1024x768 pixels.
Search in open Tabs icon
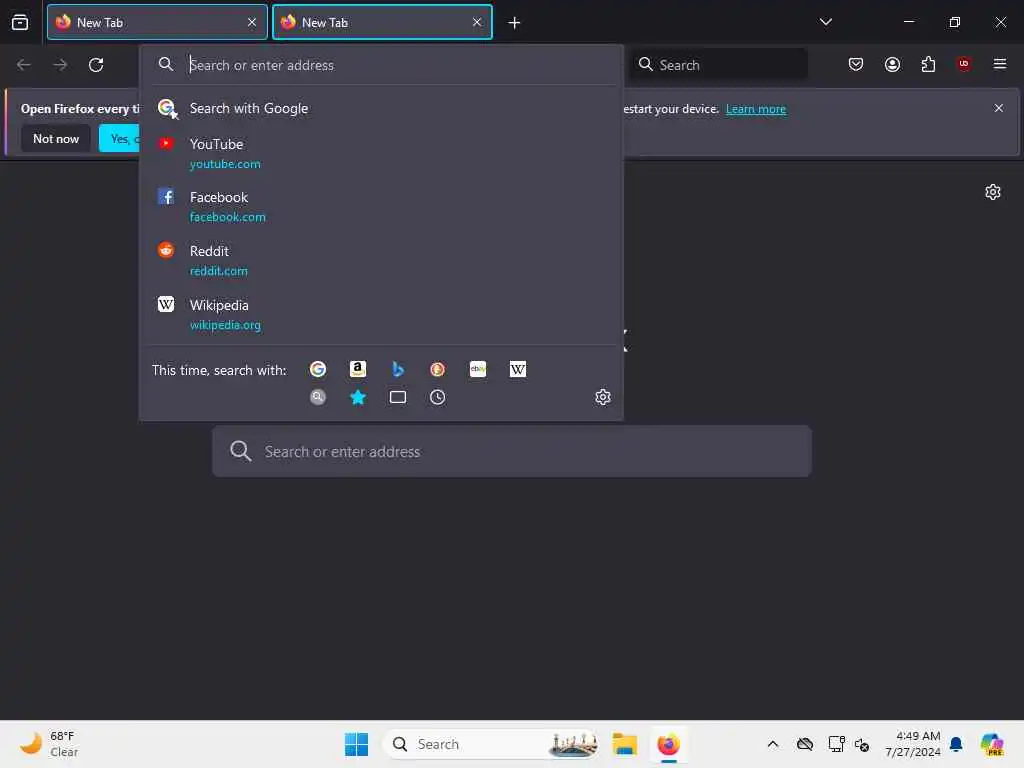(398, 397)
